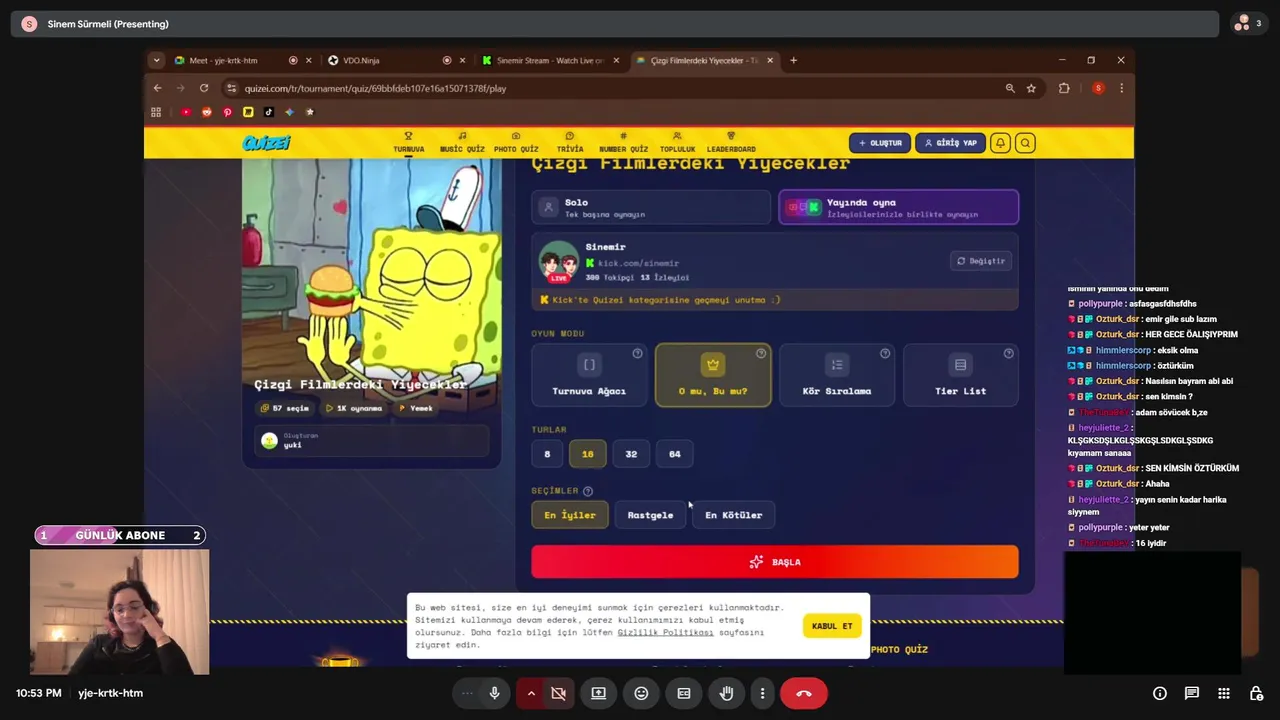The width and height of the screenshot is (1280, 720).
Task: Set rounds to 8
Action: (547, 454)
